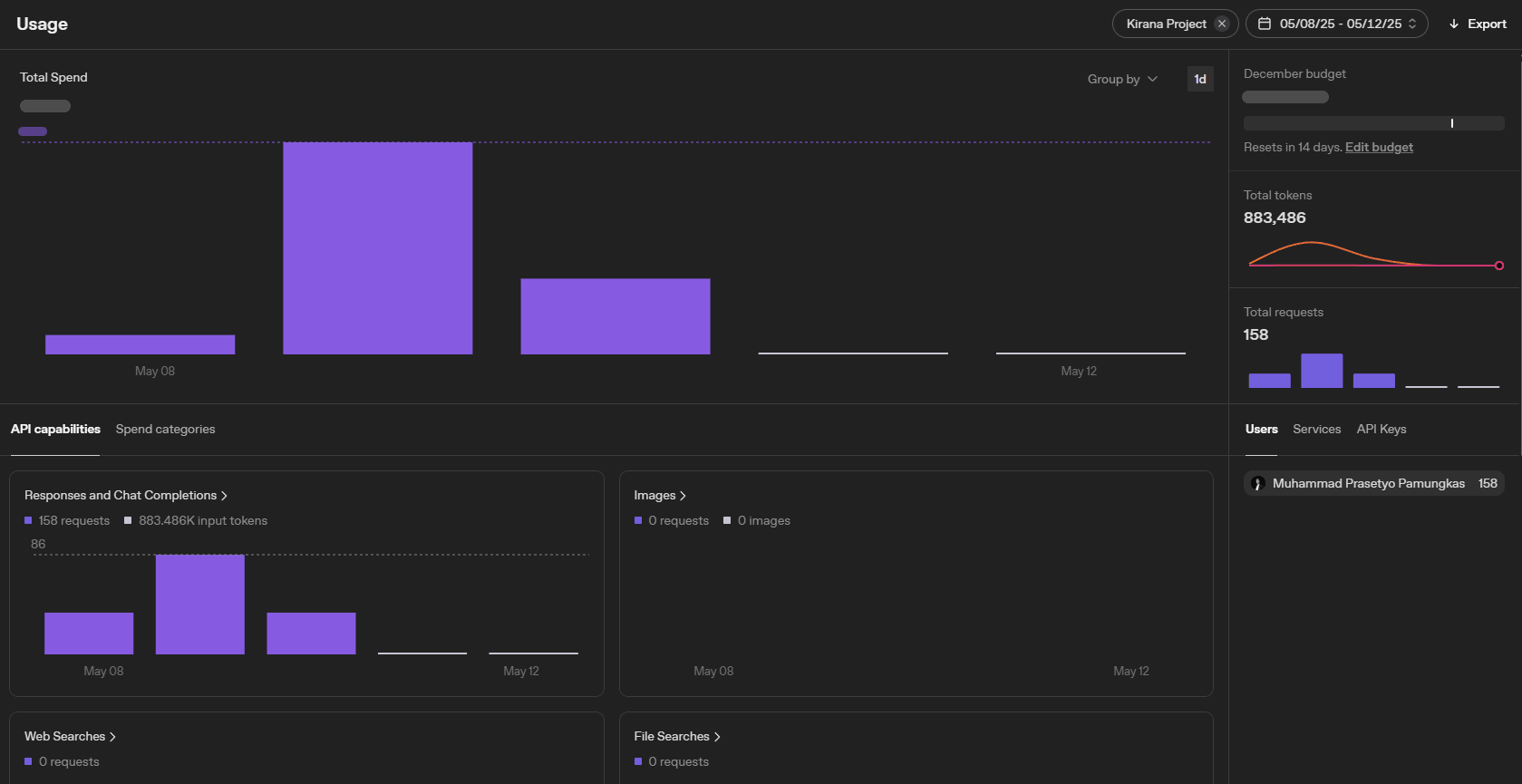Screen dimensions: 1522x784
Task: Click the Total Spend label
Action: 53,77
